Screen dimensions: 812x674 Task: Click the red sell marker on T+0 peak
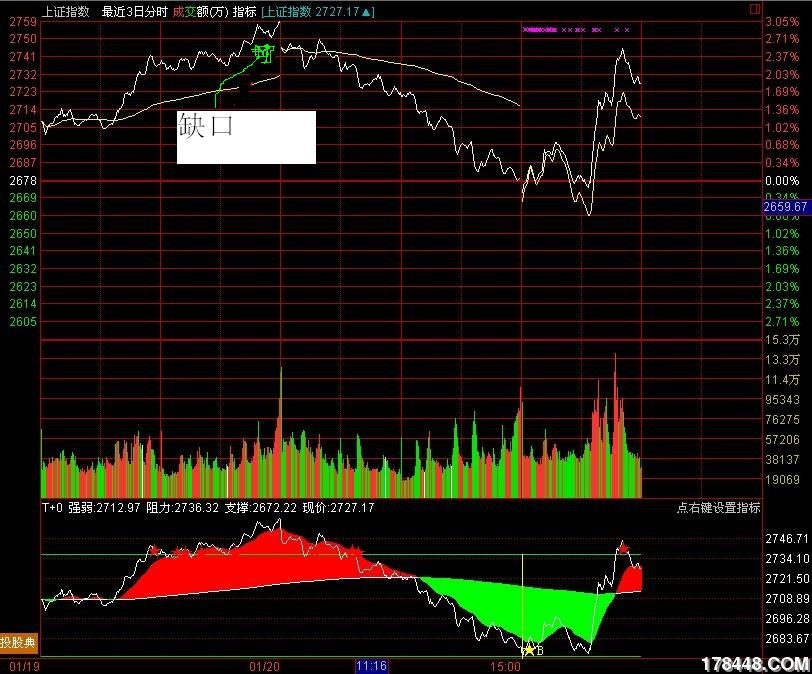[x=623, y=548]
